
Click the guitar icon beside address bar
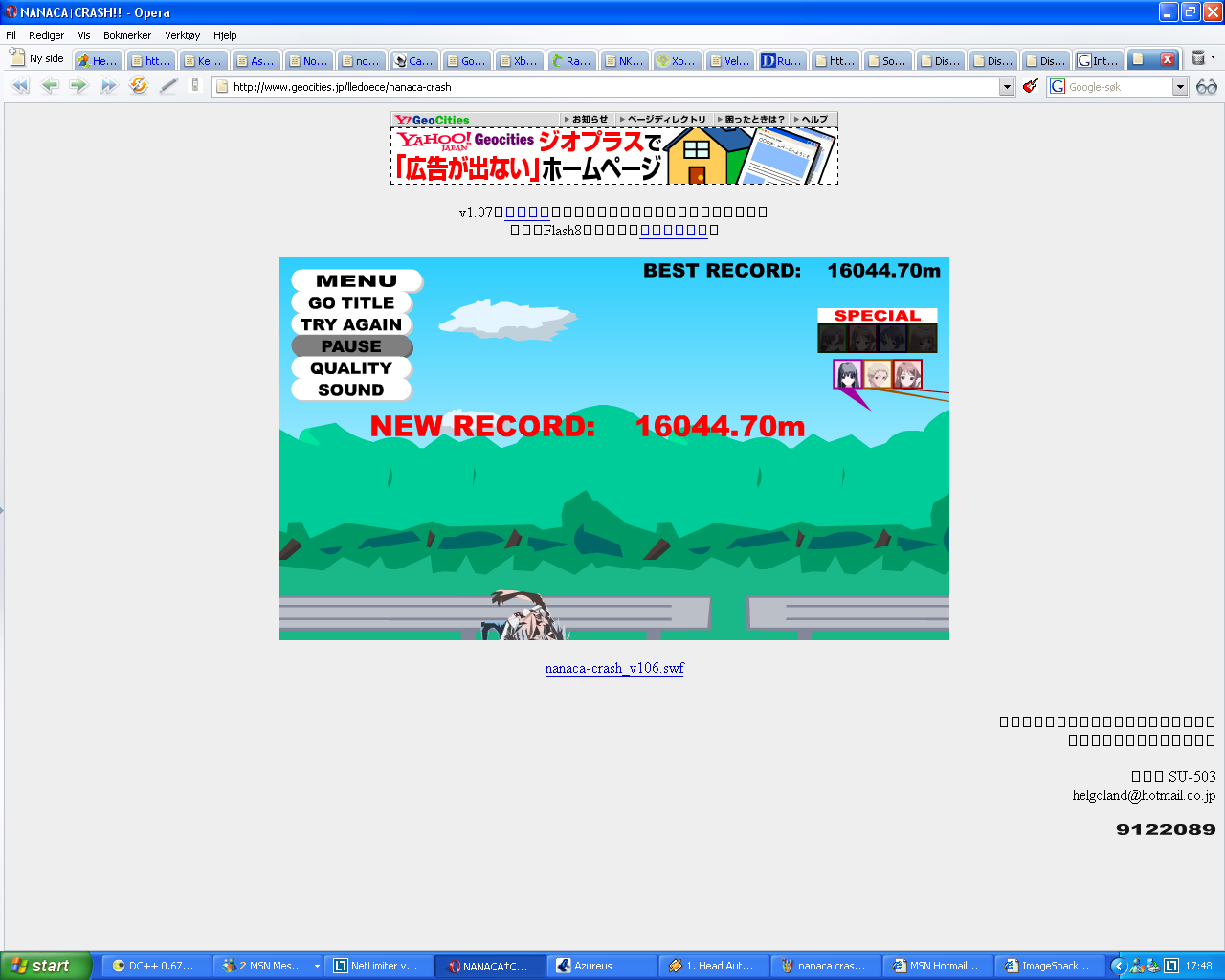click(1030, 86)
